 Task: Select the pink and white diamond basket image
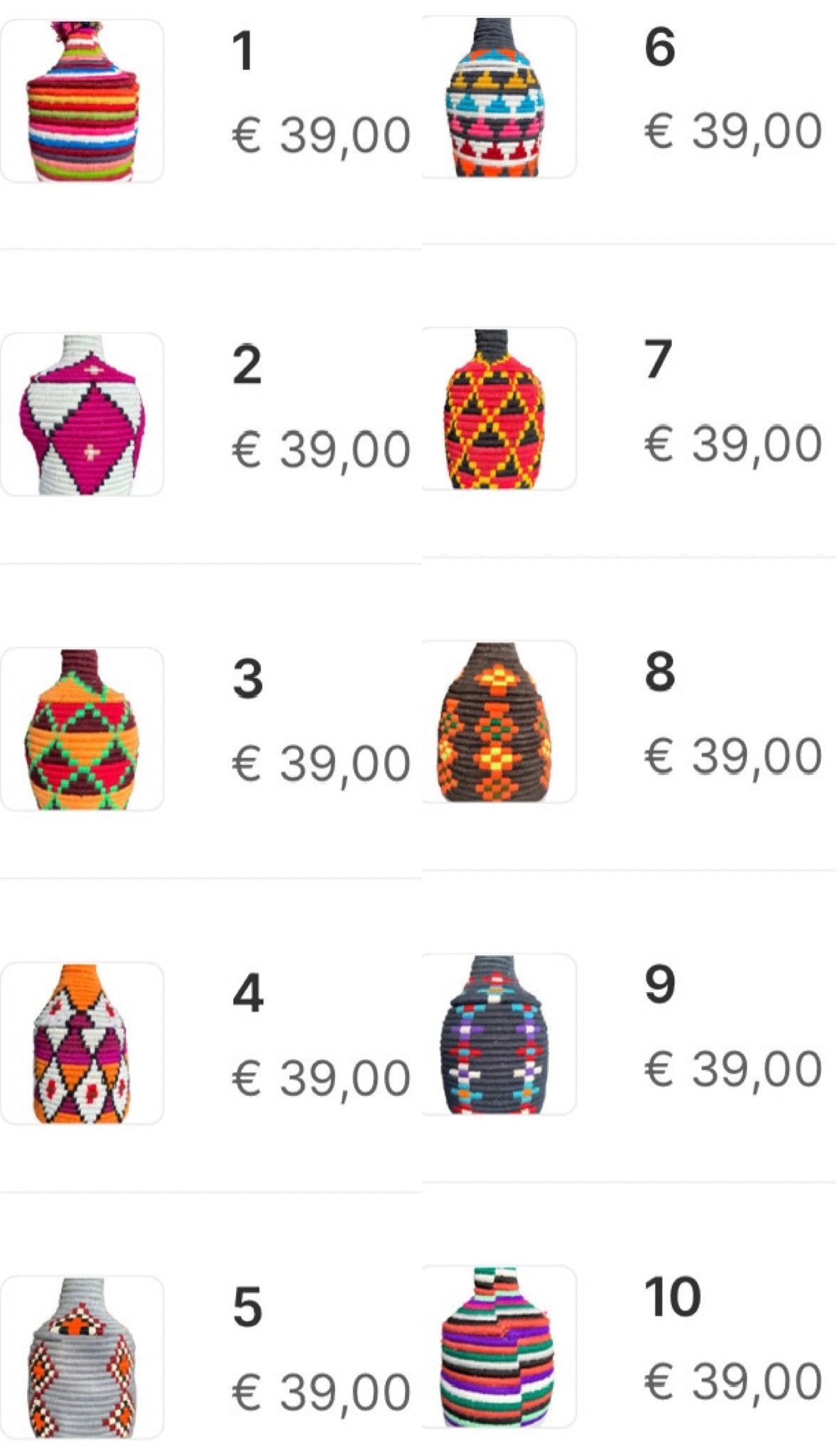click(x=82, y=414)
